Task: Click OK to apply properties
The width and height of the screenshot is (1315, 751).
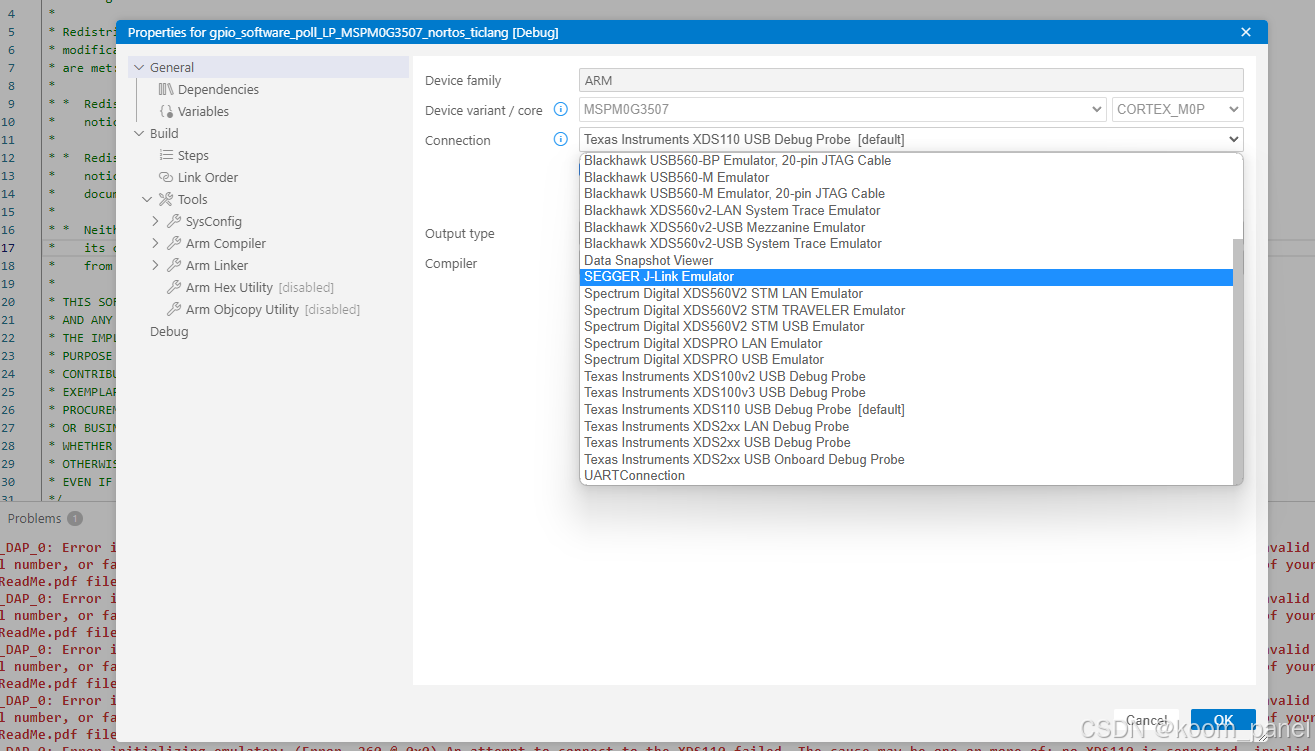Action: pos(1223,720)
